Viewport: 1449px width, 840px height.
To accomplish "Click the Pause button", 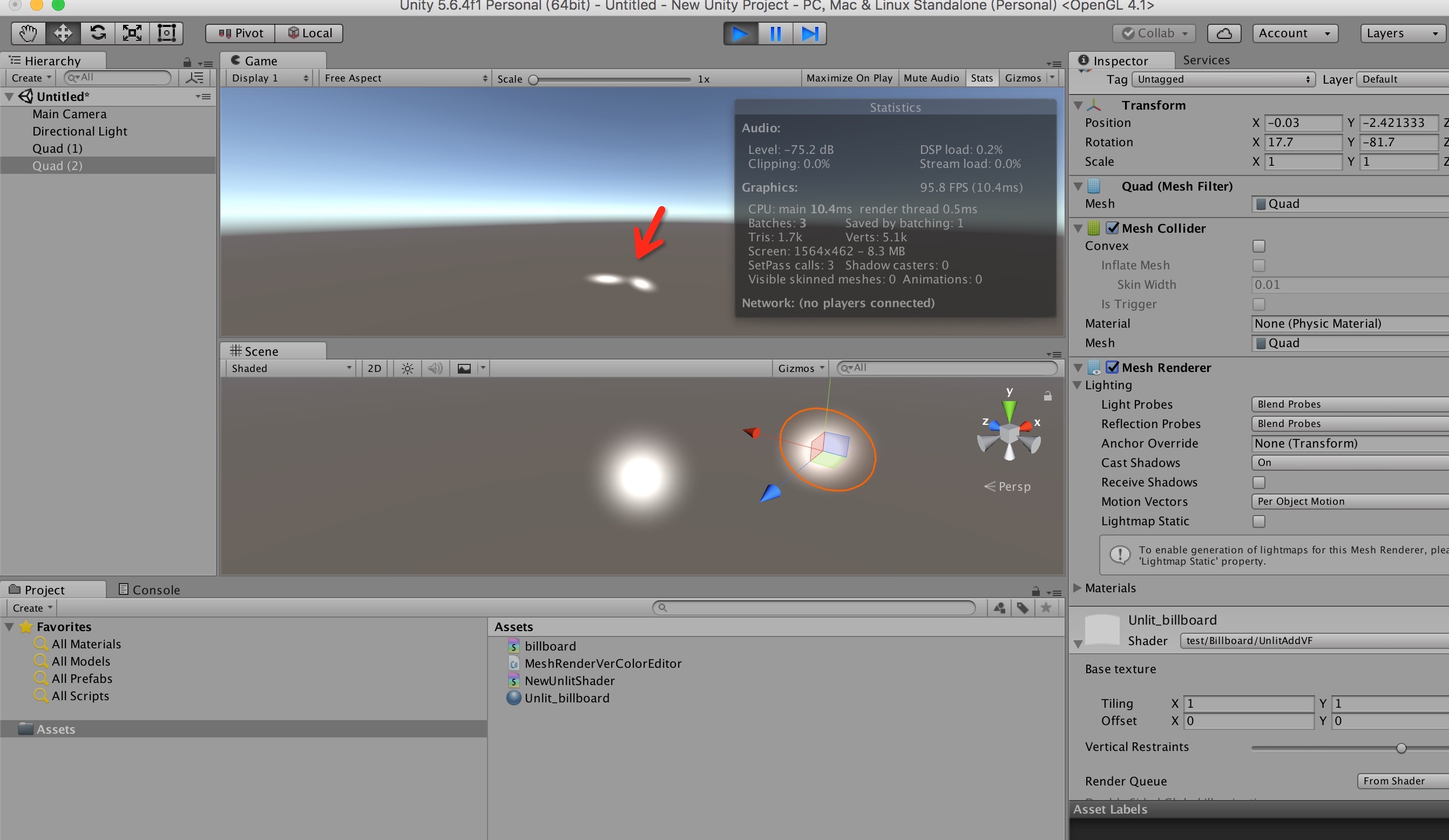I will point(775,33).
